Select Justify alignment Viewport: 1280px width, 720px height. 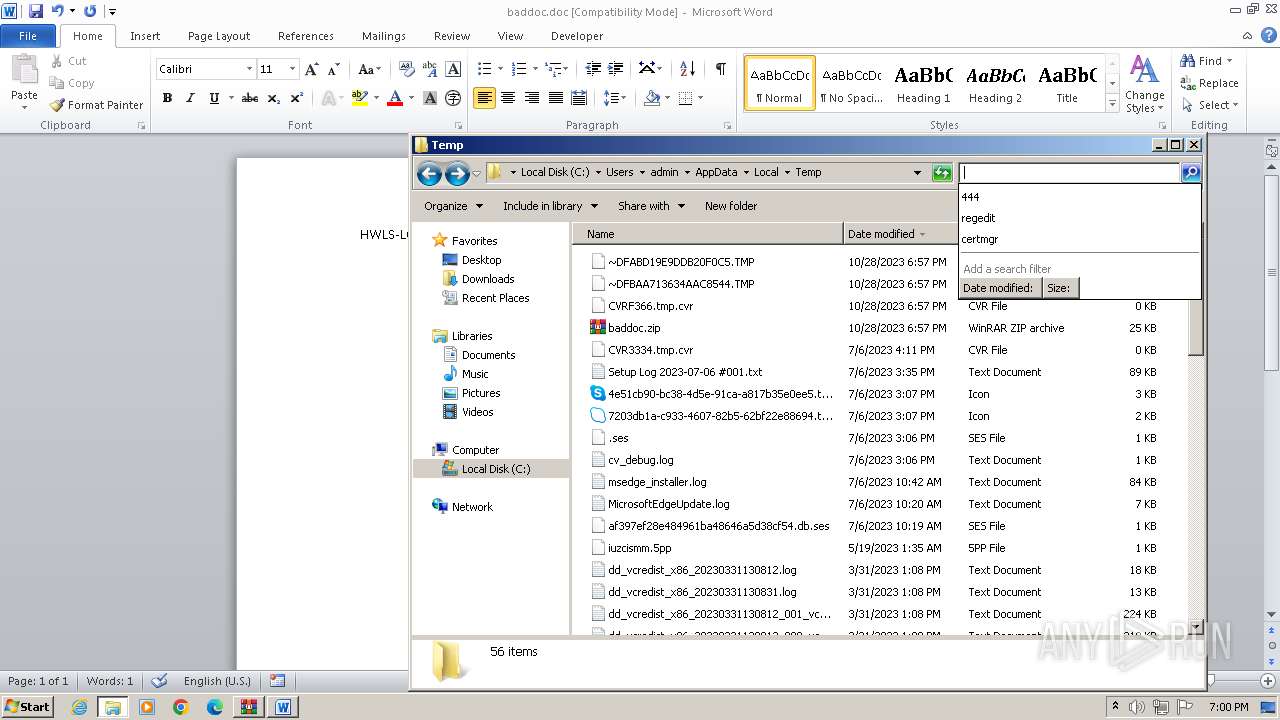(556, 98)
